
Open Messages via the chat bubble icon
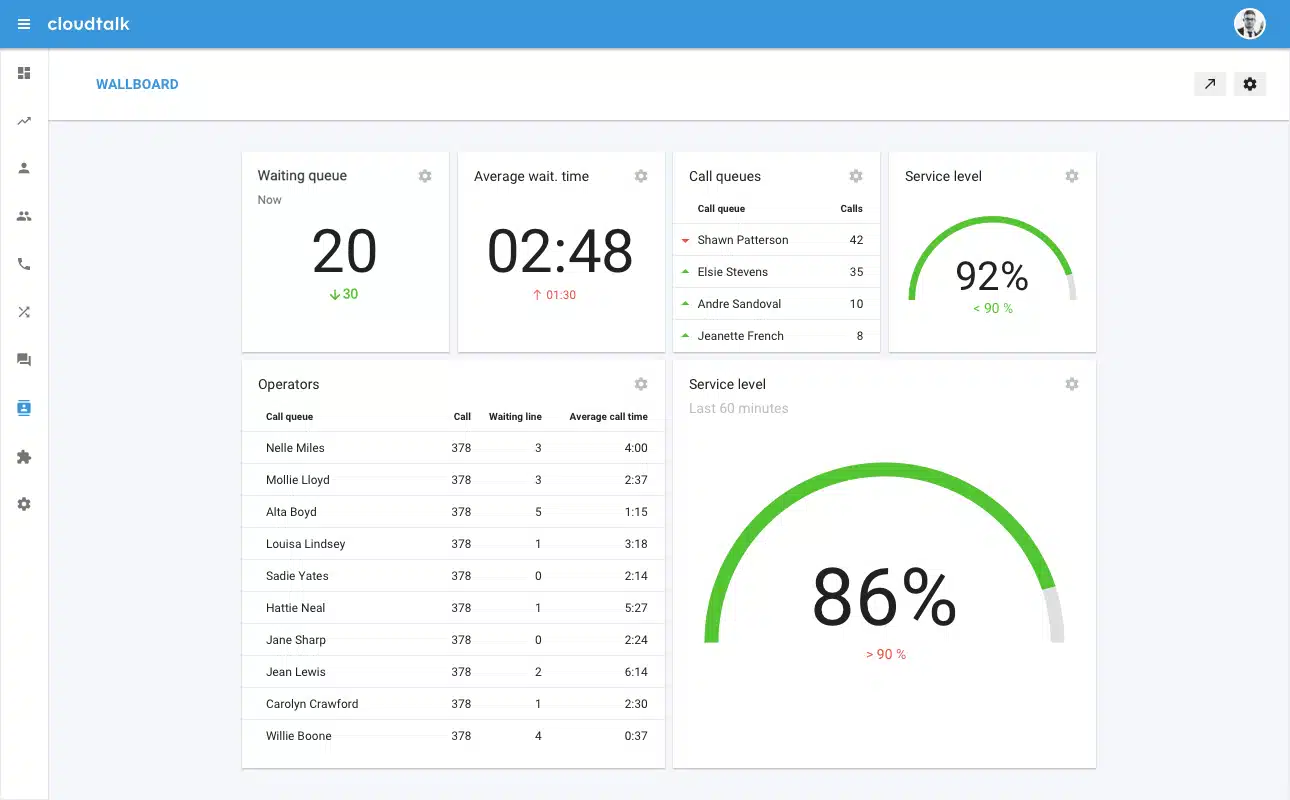[x=23, y=359]
